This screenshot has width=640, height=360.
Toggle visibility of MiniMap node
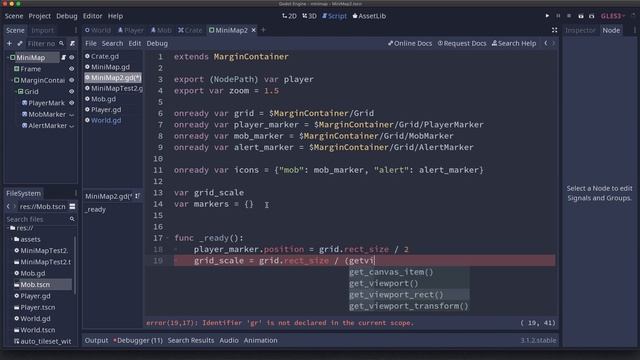72,58
